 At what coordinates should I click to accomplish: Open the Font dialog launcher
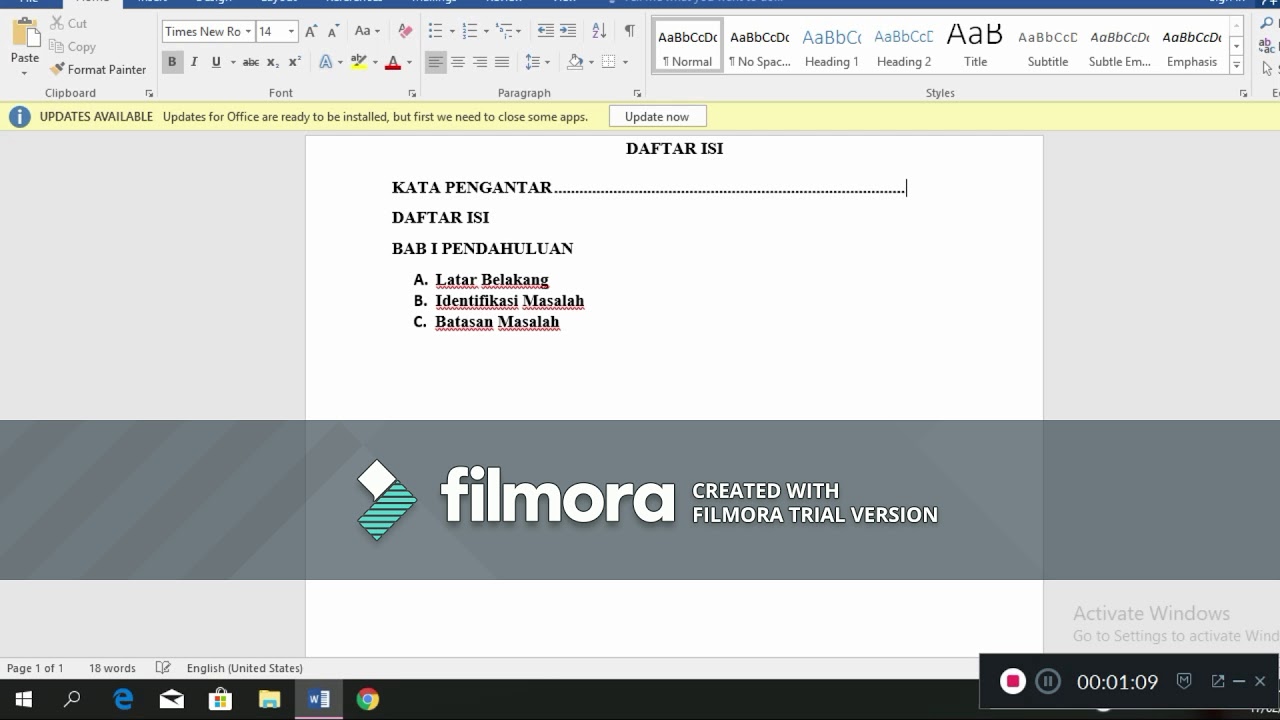[x=412, y=93]
